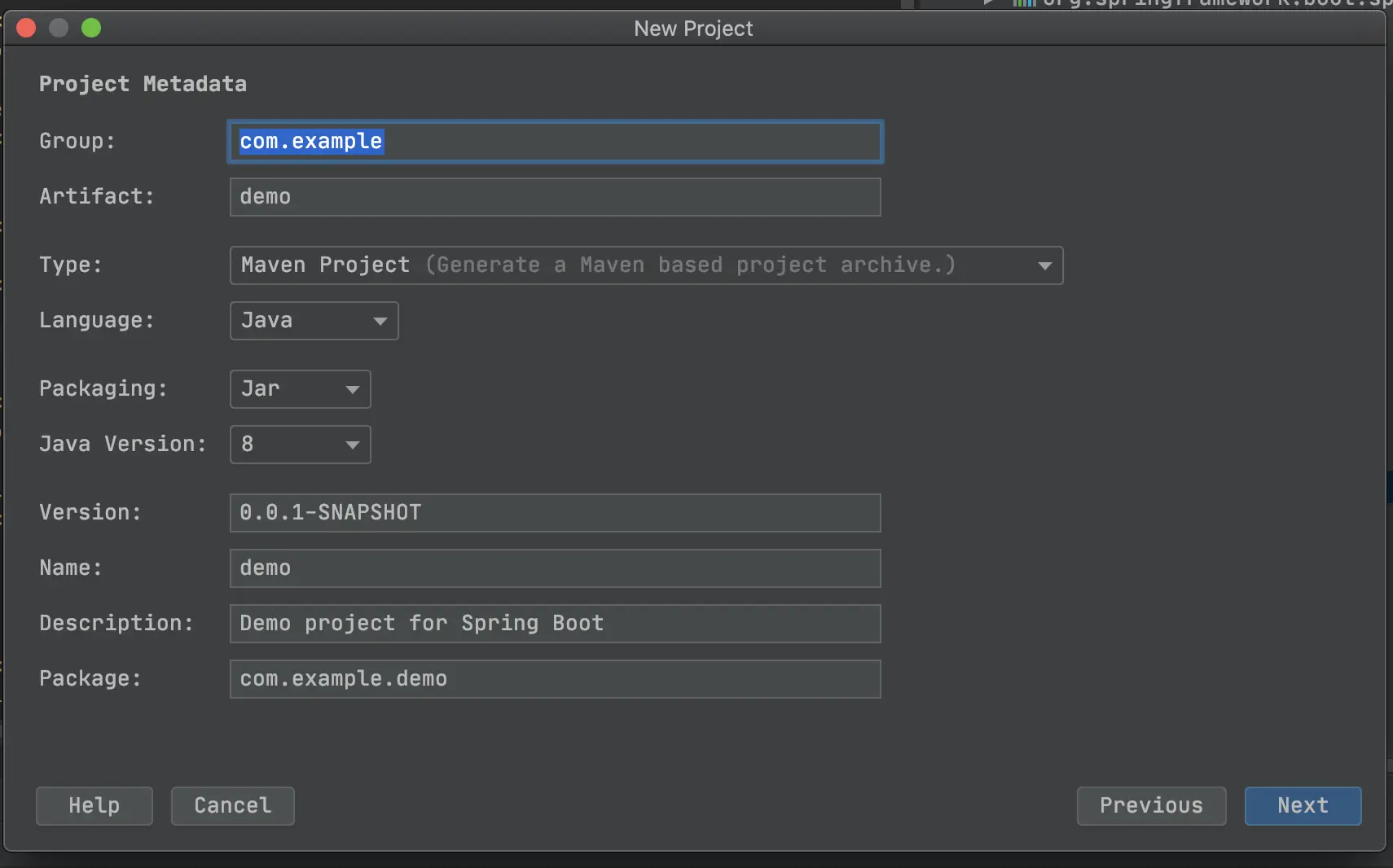Open the Type dropdown showing Maven Project

point(645,265)
